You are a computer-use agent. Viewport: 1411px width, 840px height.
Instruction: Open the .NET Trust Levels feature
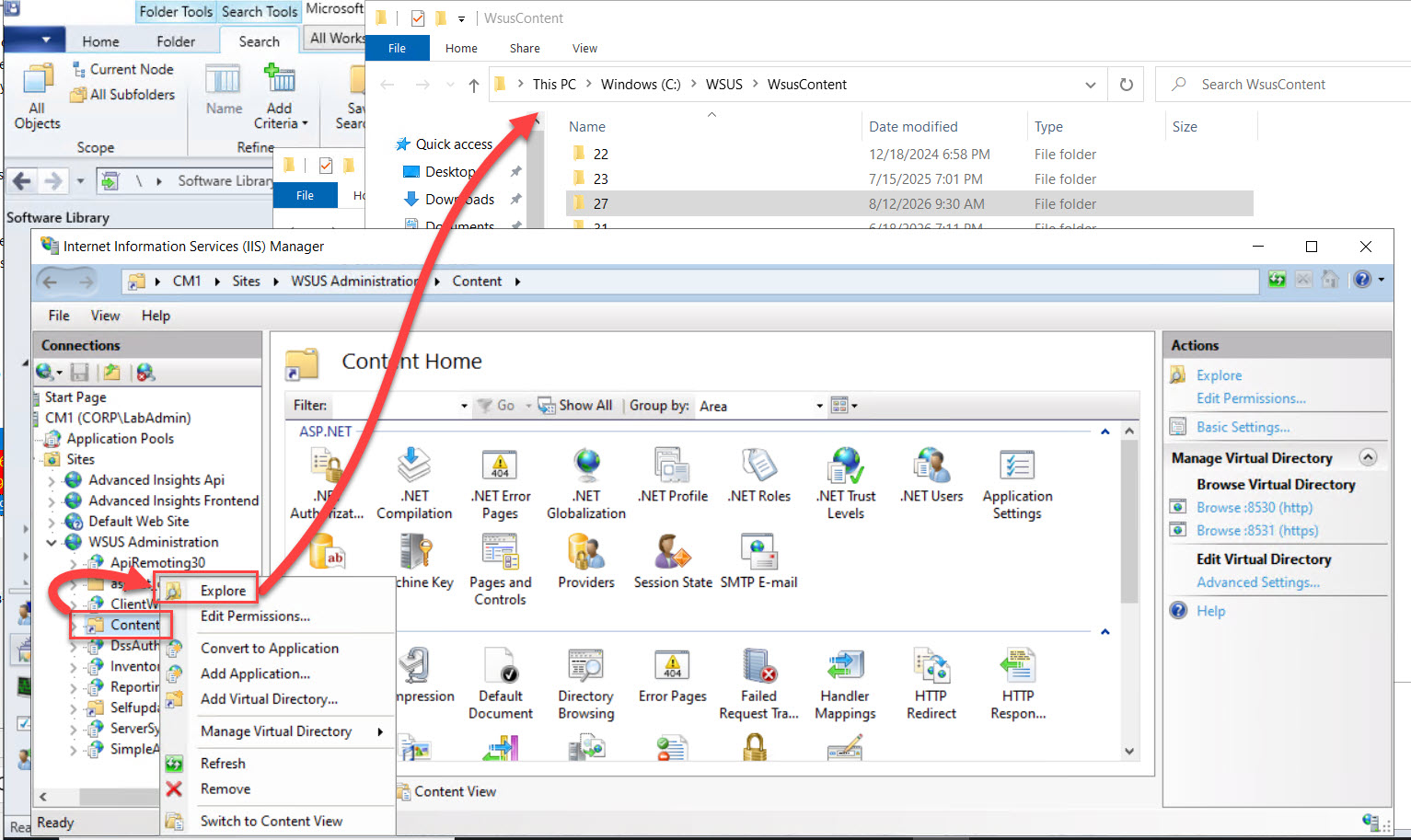846,484
